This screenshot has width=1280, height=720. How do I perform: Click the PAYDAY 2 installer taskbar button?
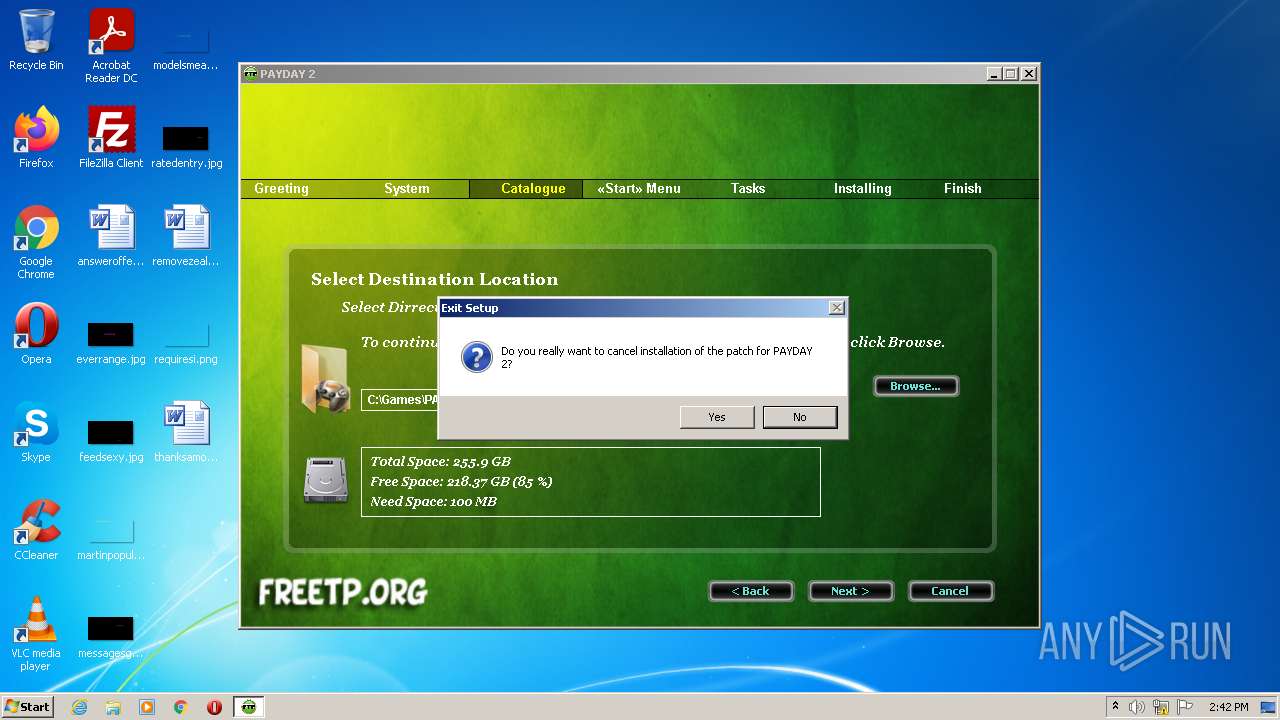click(249, 707)
